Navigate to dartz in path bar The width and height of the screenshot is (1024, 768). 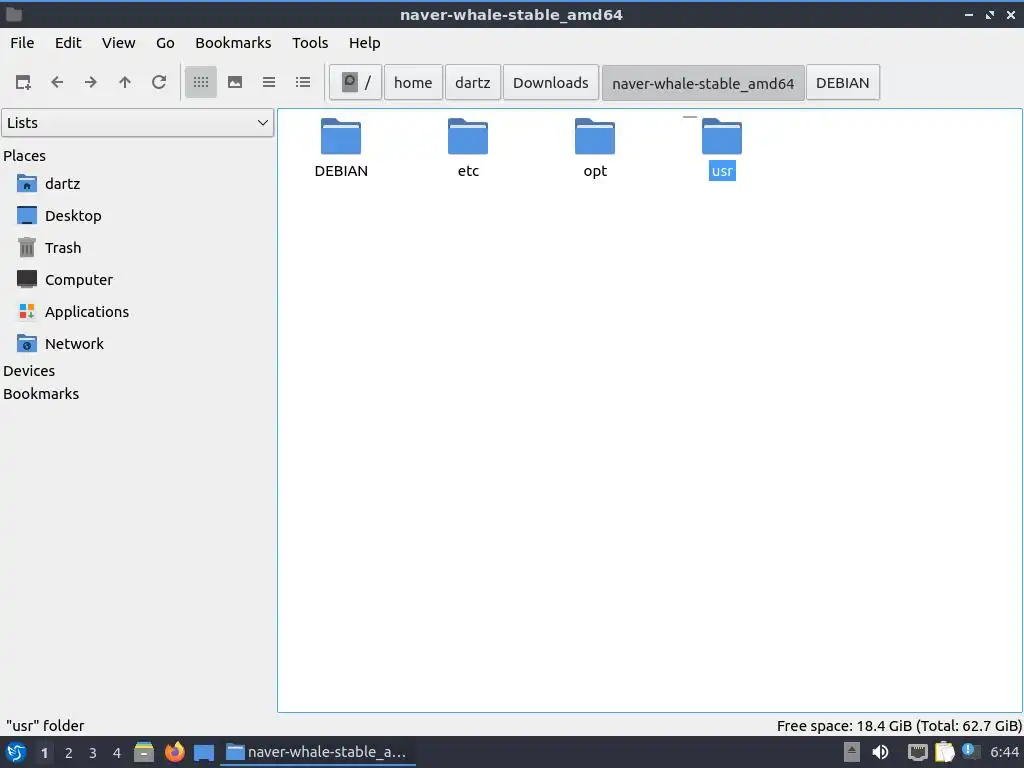click(472, 82)
